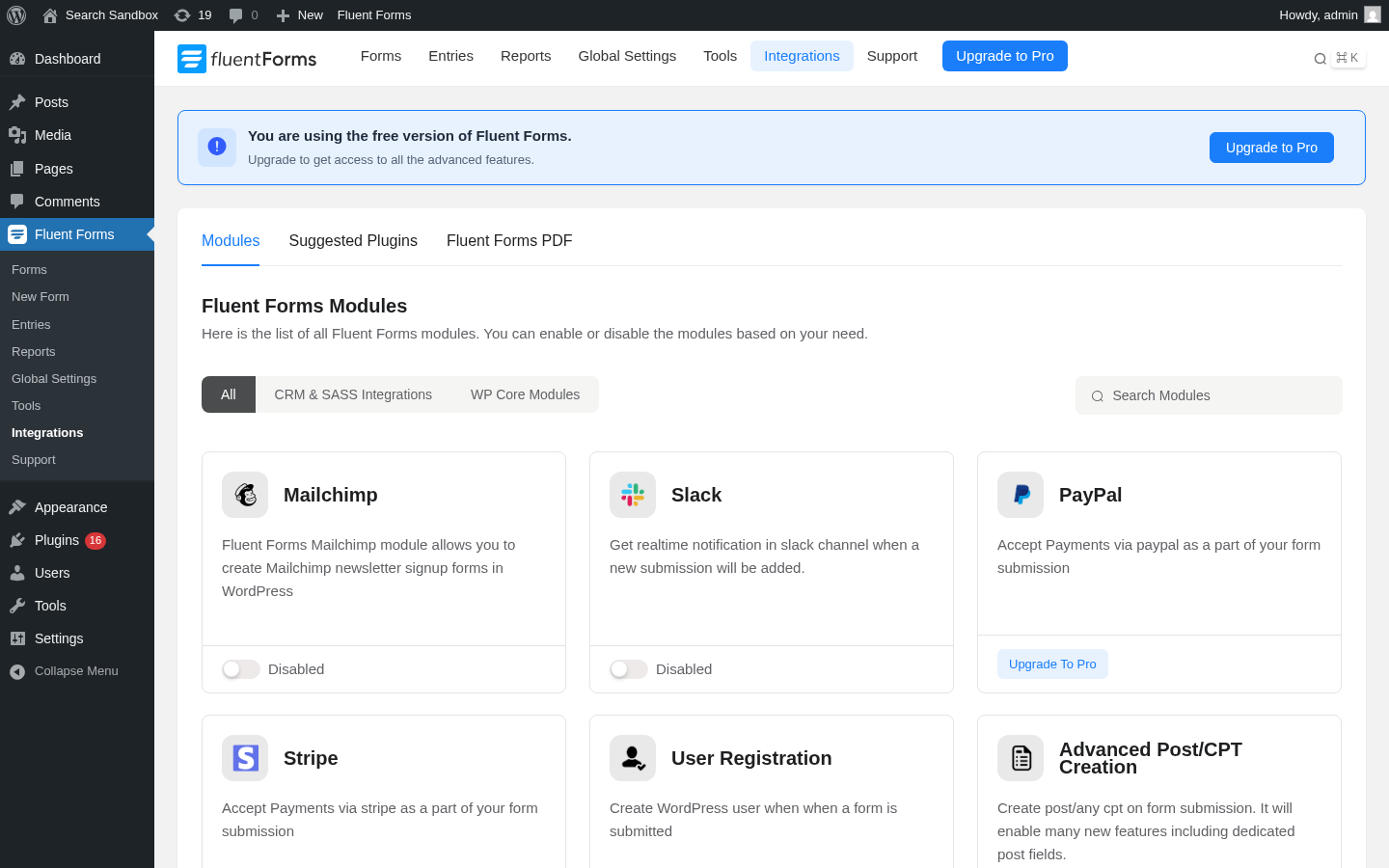
Task: Select the Integrations top navigation item
Action: pyautogui.click(x=802, y=56)
